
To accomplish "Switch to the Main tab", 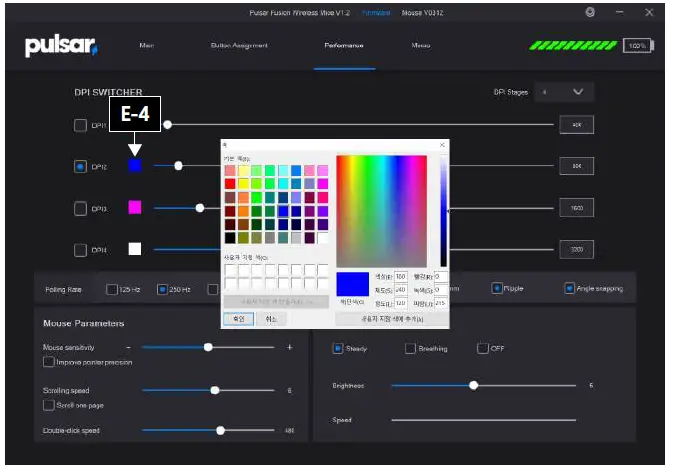I will point(146,45).
